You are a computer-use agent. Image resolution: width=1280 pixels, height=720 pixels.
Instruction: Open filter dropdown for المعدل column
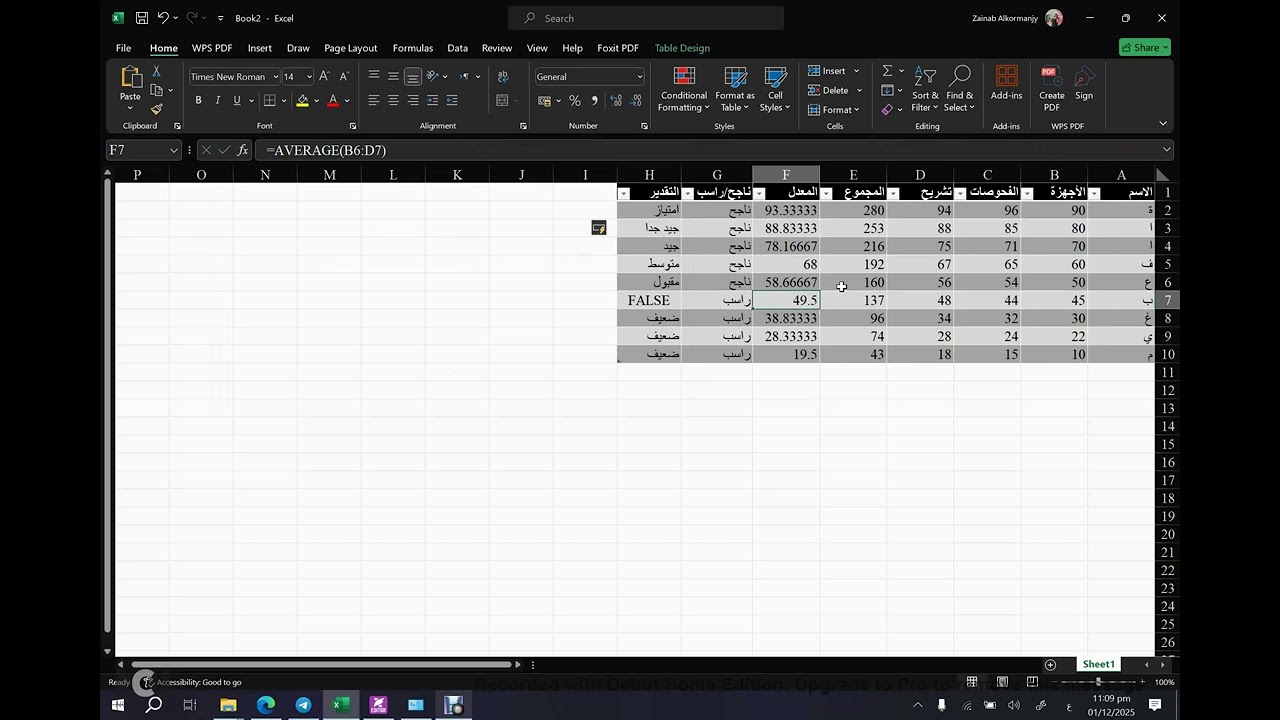pyautogui.click(x=759, y=193)
